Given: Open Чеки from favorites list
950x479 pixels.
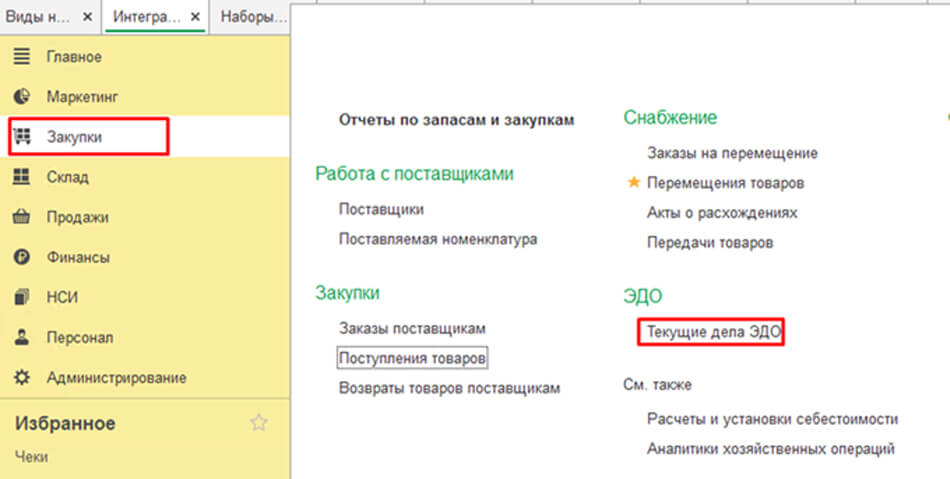Looking at the screenshot, I should pos(31,457).
